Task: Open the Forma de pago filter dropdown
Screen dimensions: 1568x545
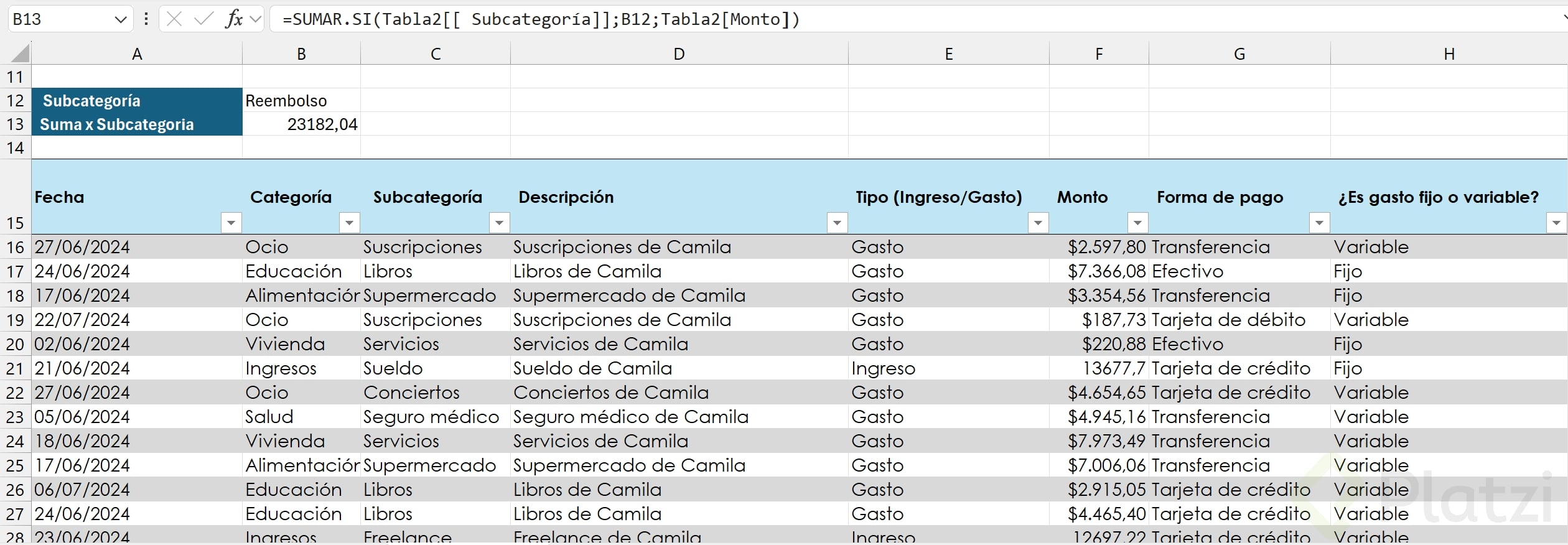Action: 1319,223
